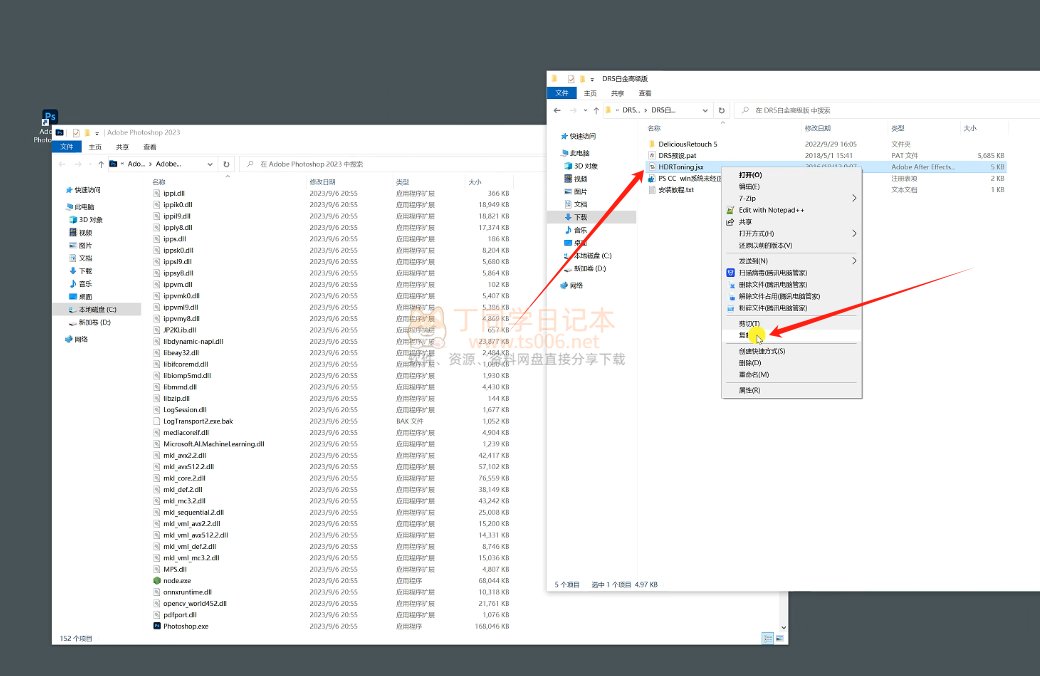The height and width of the screenshot is (676, 1040).
Task: Switch to large icons view in status bar
Action: tap(780, 637)
